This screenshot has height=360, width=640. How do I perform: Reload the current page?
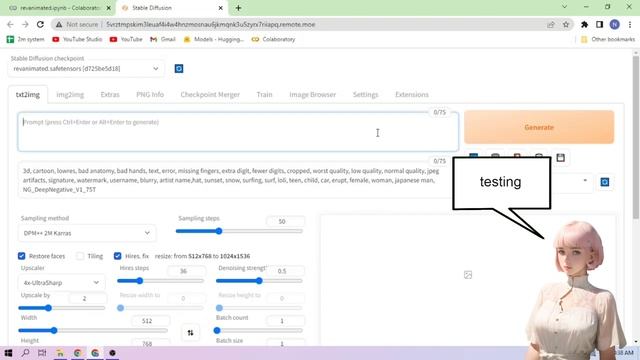pyautogui.click(x=40, y=24)
